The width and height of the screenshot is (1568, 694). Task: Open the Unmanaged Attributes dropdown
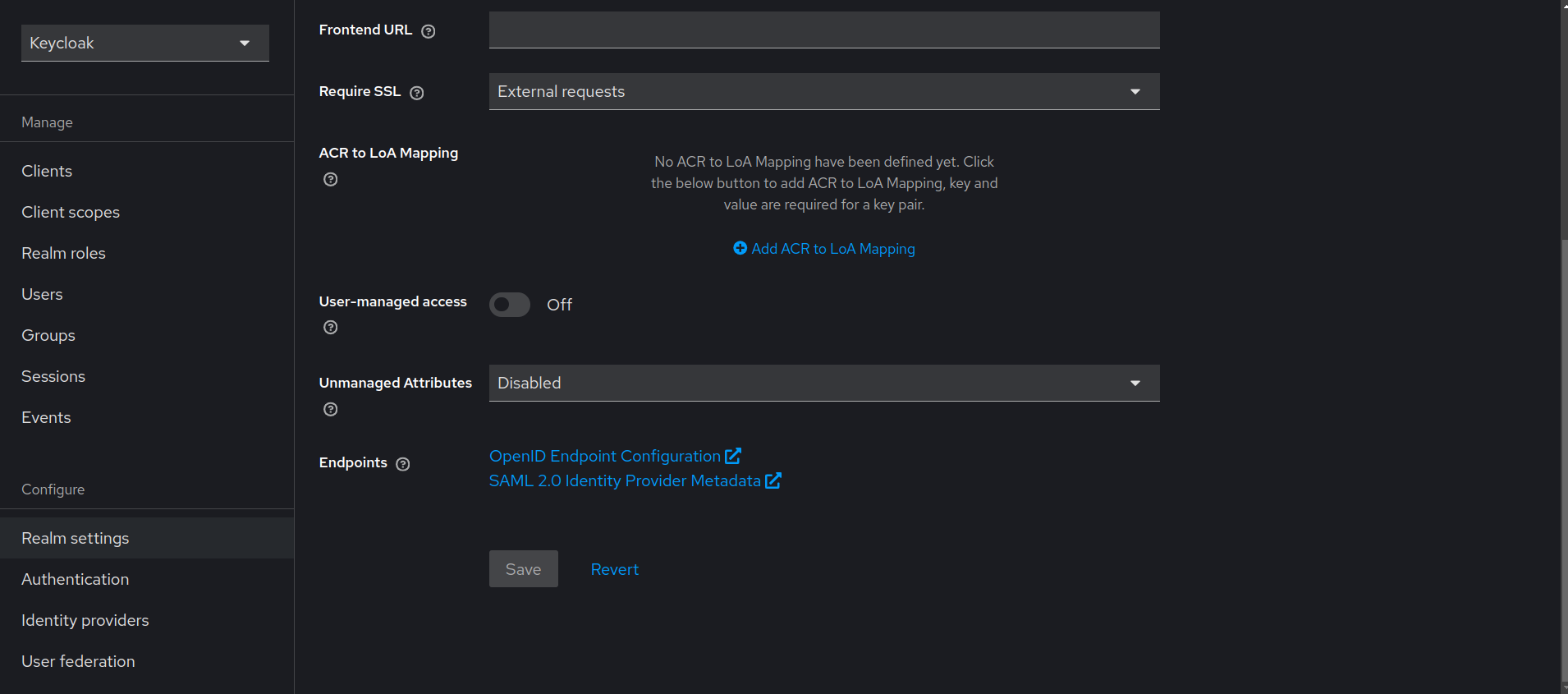[824, 383]
